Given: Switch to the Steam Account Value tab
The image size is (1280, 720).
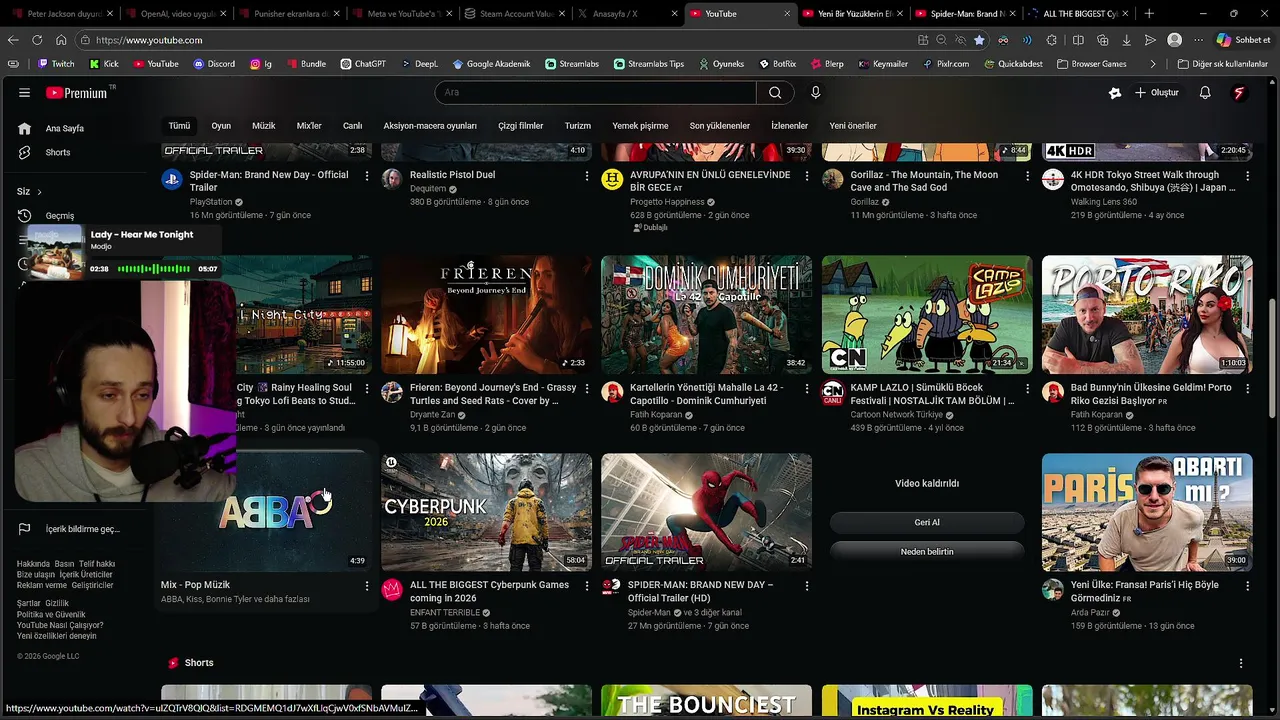Looking at the screenshot, I should pyautogui.click(x=517, y=14).
